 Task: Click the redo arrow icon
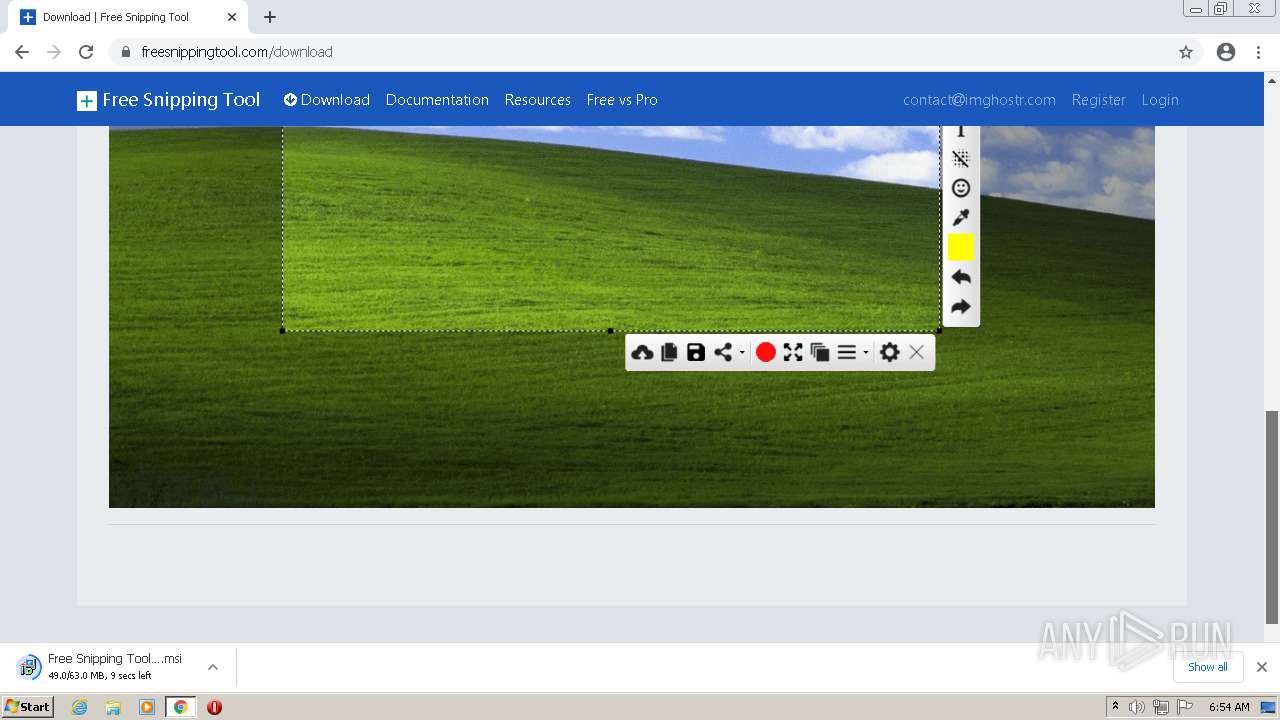(961, 307)
